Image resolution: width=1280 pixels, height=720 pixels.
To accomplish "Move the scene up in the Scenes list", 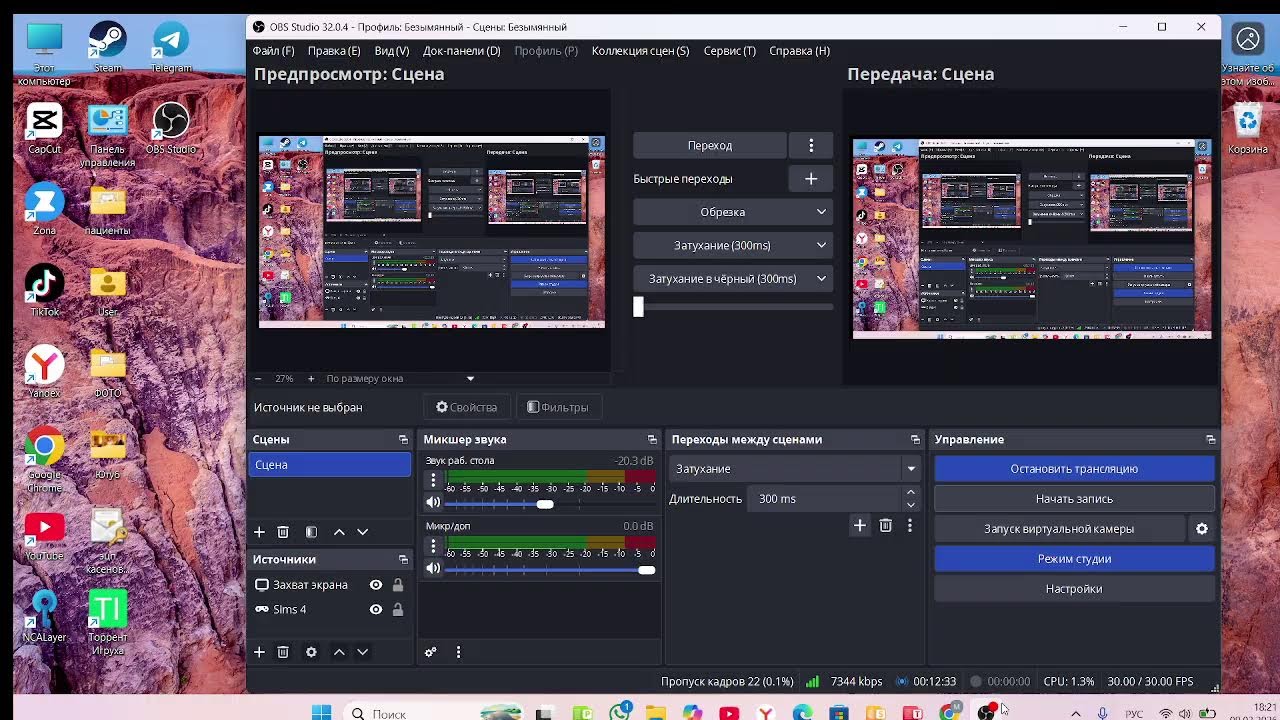I will click(x=339, y=532).
